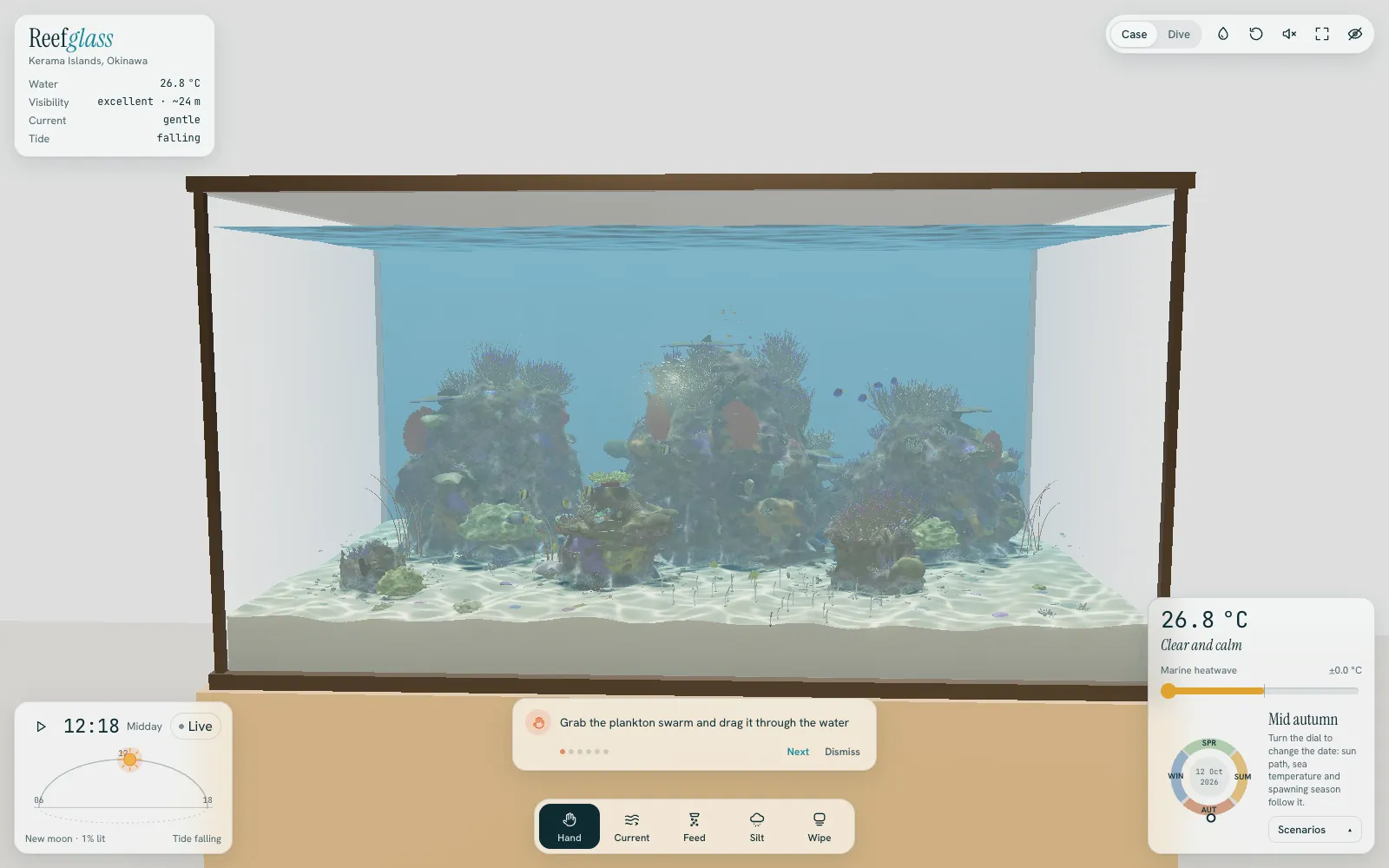The width and height of the screenshot is (1389, 868).
Task: Click the WIN segment of the season dial
Action: tap(1175, 777)
